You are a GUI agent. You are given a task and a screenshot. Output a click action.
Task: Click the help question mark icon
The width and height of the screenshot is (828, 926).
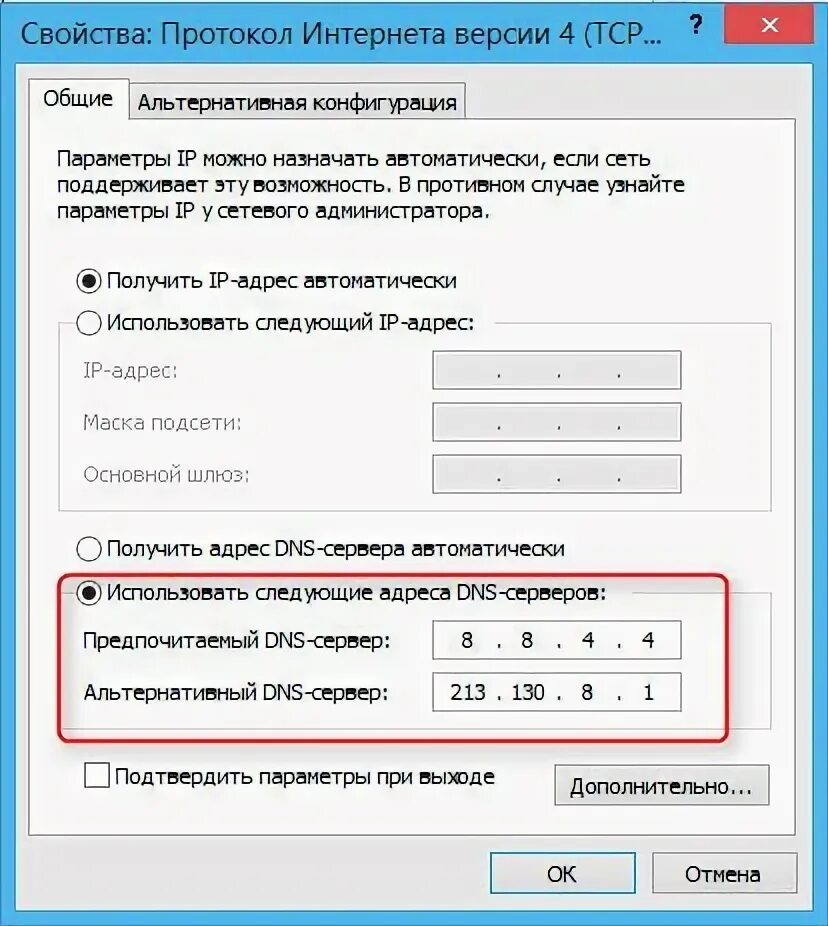pos(697,24)
